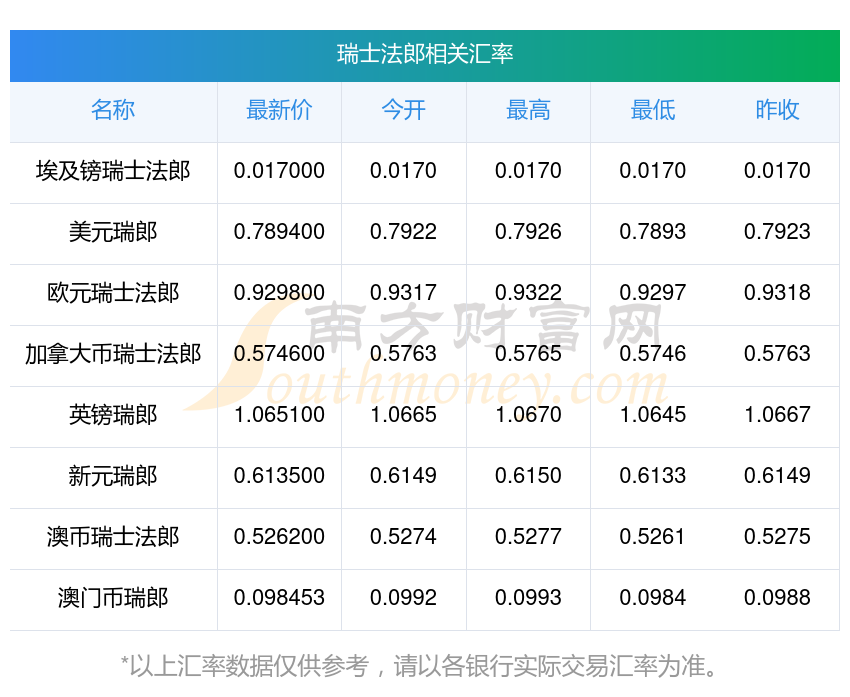Select the 英镑瑞郎 currency pair
The image size is (850, 697).
coord(113,415)
